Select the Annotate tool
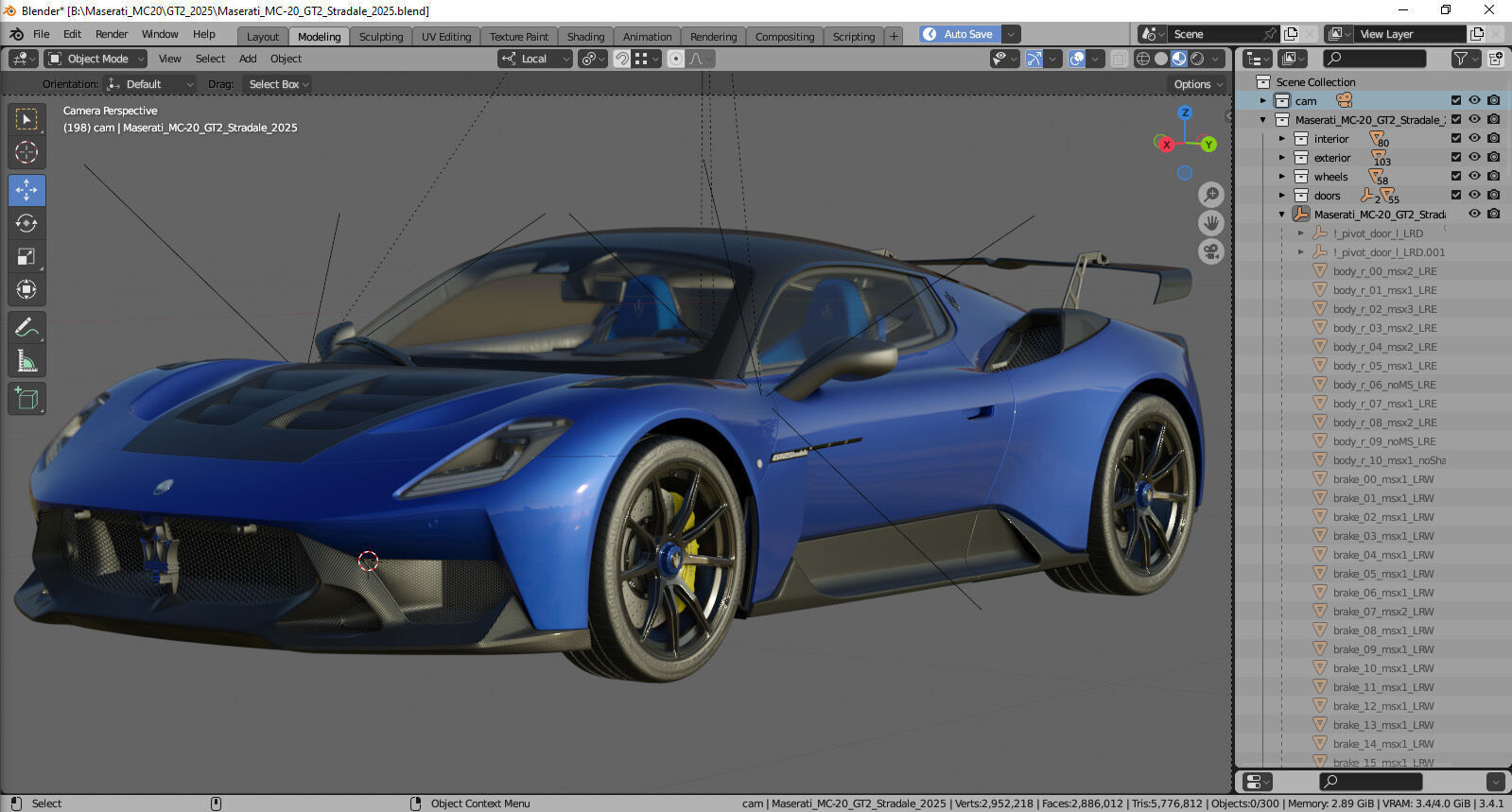Viewport: 1512px width, 812px height. tap(26, 328)
